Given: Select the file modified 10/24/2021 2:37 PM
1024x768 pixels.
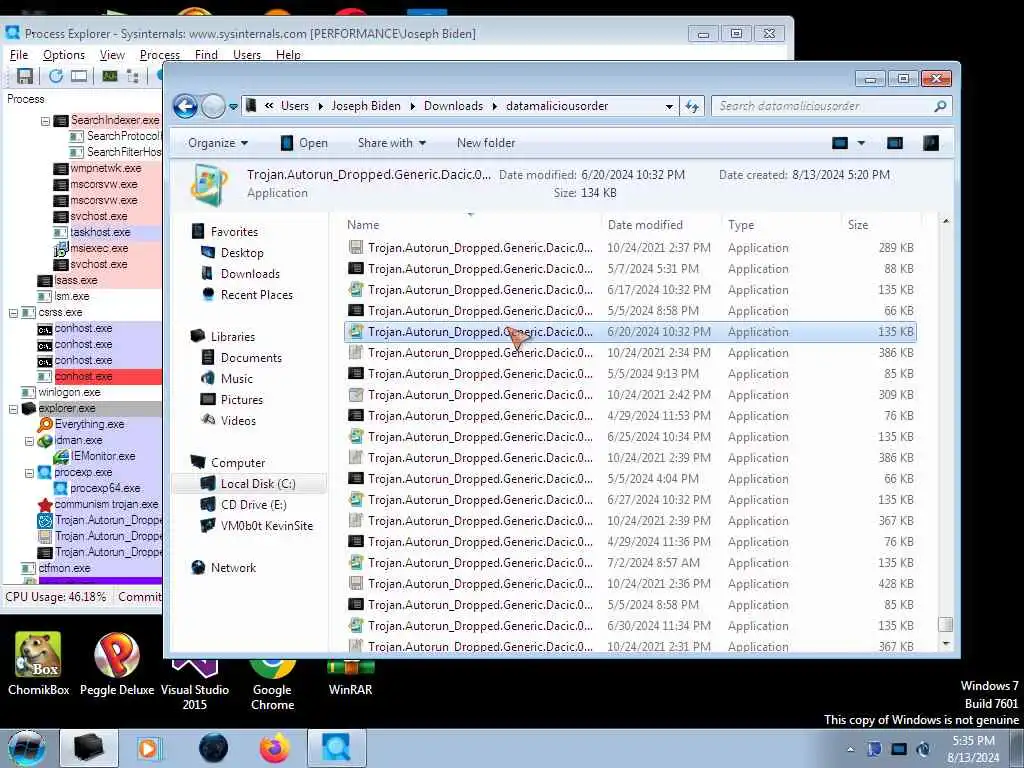Looking at the screenshot, I should (630, 248).
